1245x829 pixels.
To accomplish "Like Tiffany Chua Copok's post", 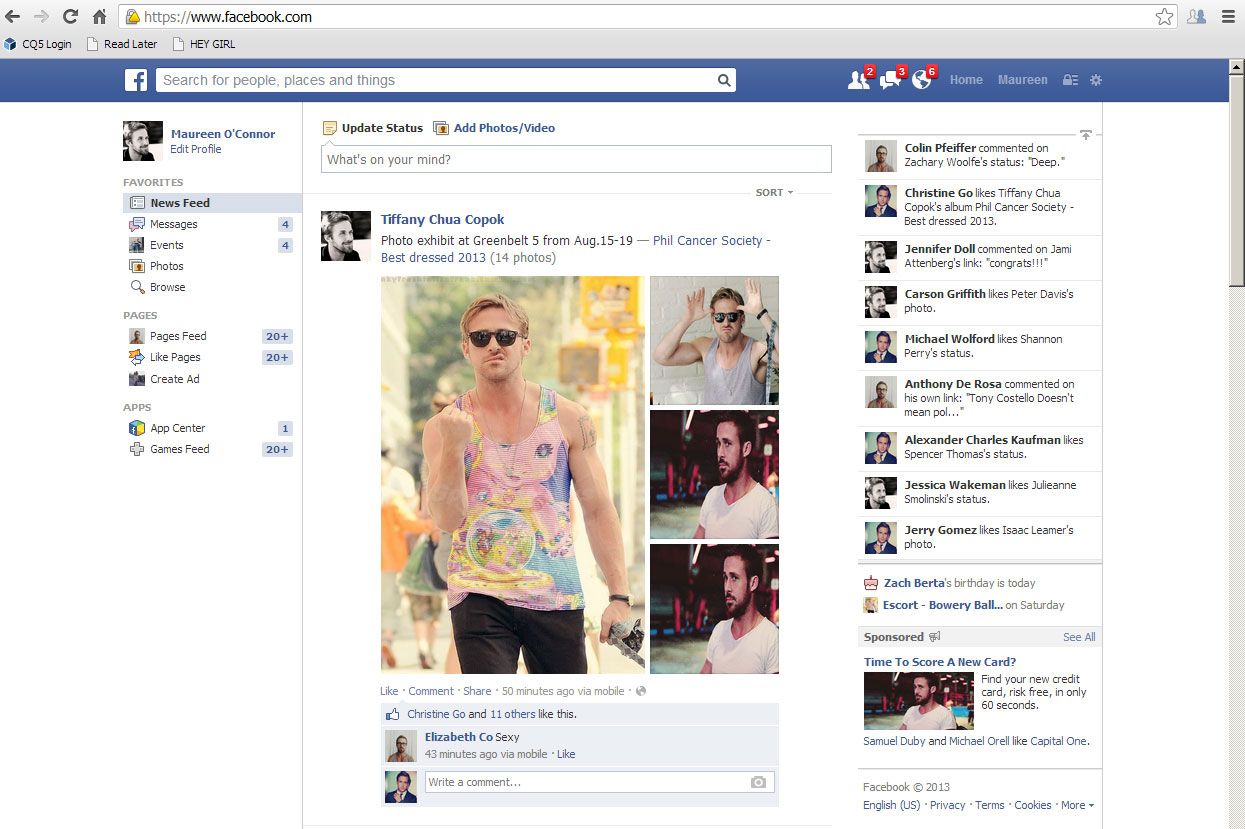I will (389, 691).
